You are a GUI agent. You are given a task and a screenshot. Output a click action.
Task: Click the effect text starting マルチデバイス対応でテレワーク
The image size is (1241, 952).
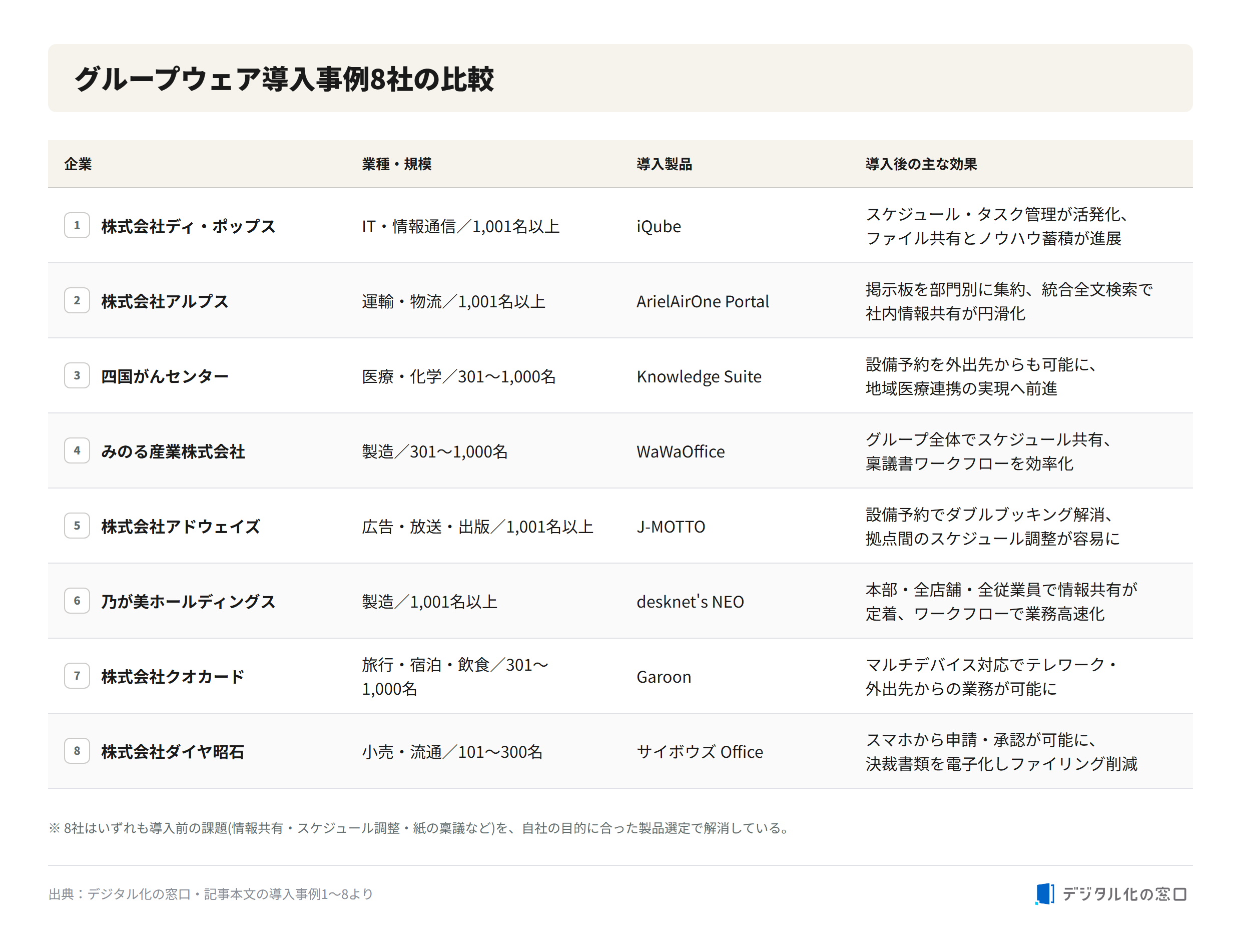click(x=992, y=677)
